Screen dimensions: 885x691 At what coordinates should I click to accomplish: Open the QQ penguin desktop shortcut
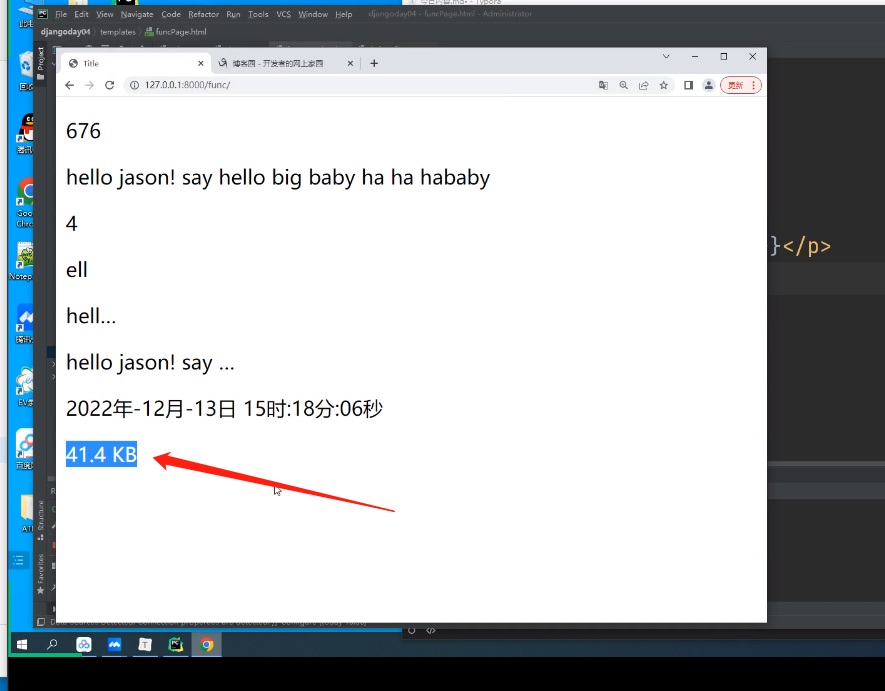point(26,133)
